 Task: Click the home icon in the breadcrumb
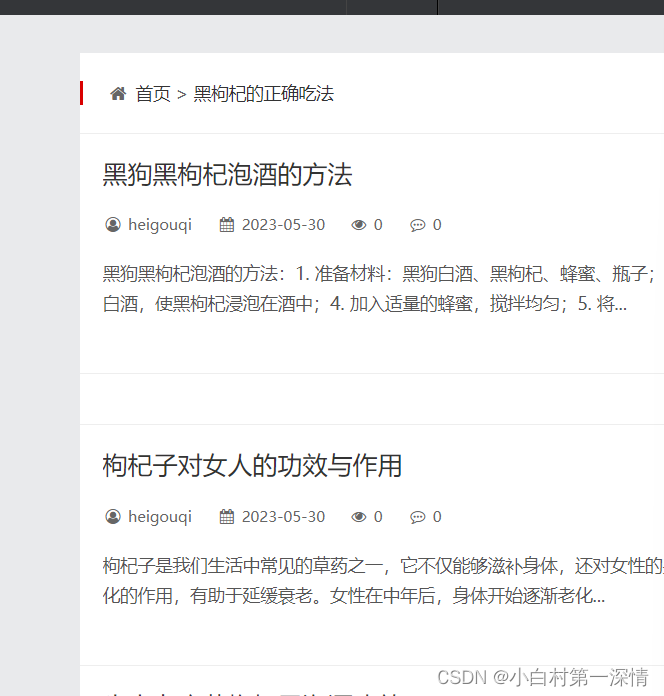[118, 94]
